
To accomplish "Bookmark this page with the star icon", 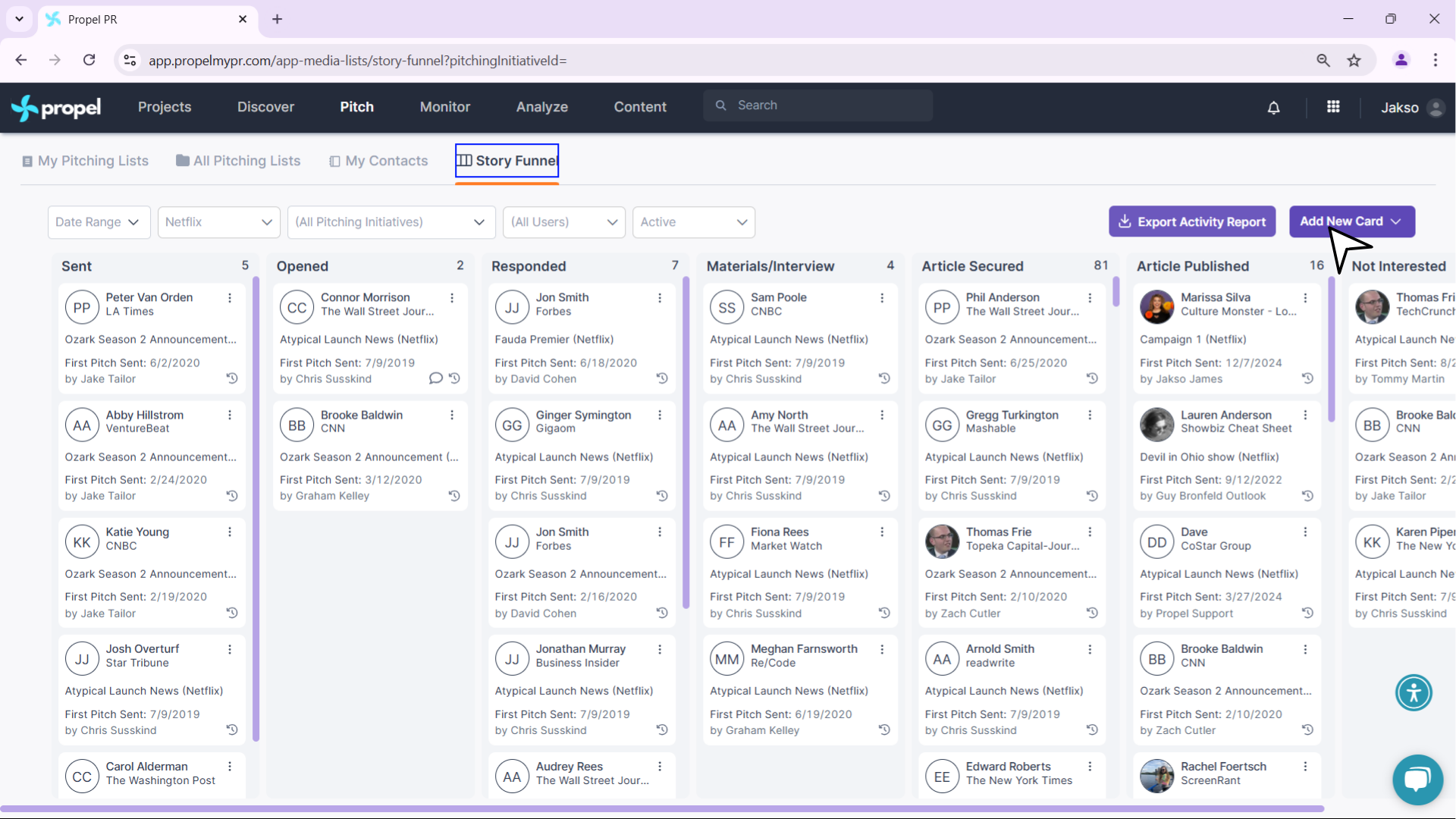I will coord(1354,61).
